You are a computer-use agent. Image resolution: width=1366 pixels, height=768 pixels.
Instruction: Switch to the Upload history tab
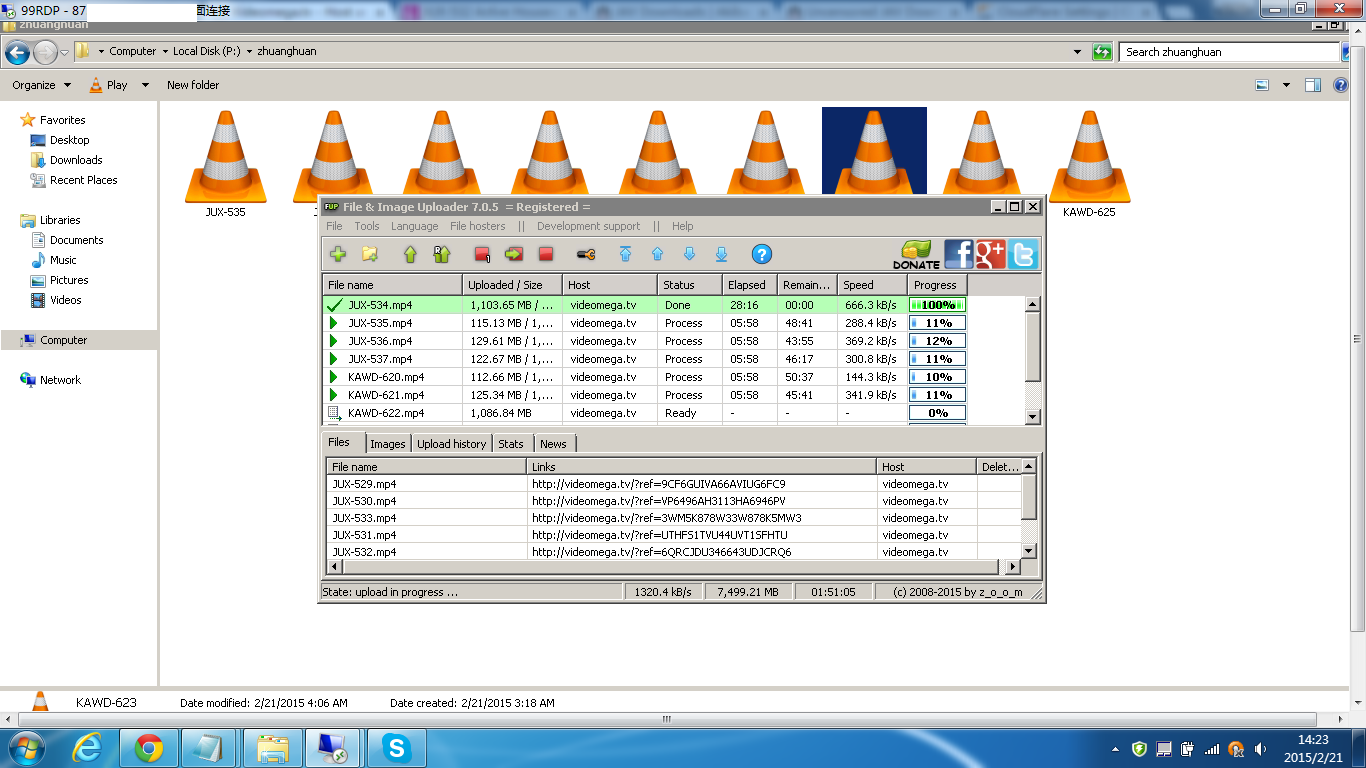(x=451, y=444)
